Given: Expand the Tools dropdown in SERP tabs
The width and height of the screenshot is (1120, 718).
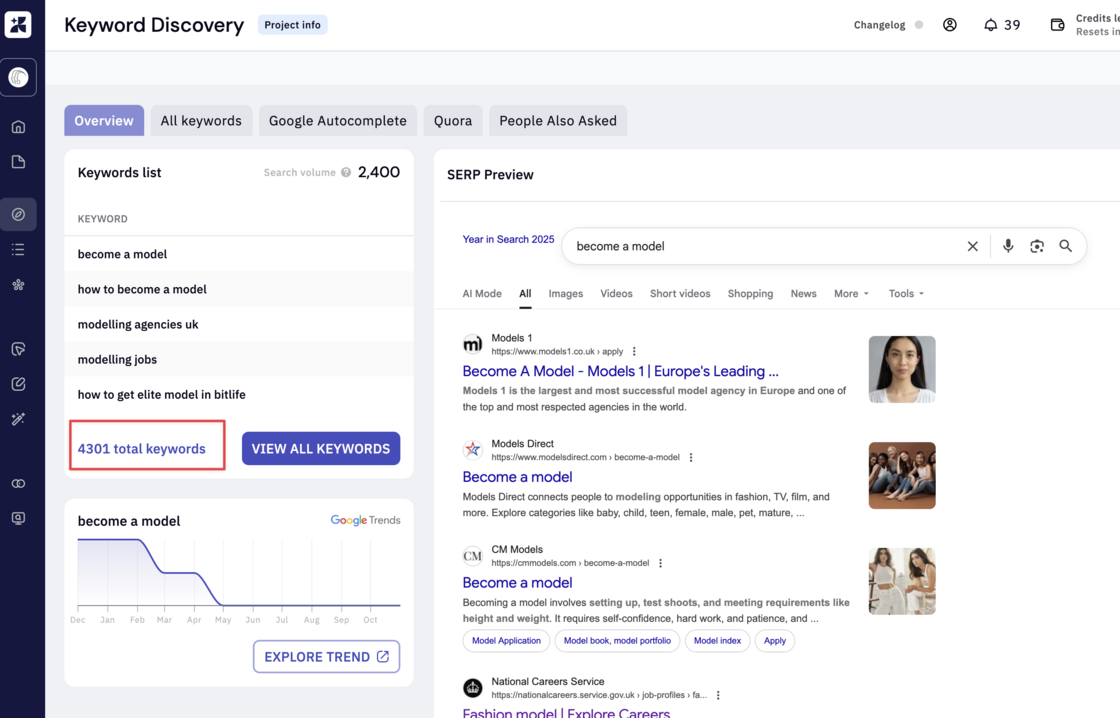Looking at the screenshot, I should tap(906, 294).
